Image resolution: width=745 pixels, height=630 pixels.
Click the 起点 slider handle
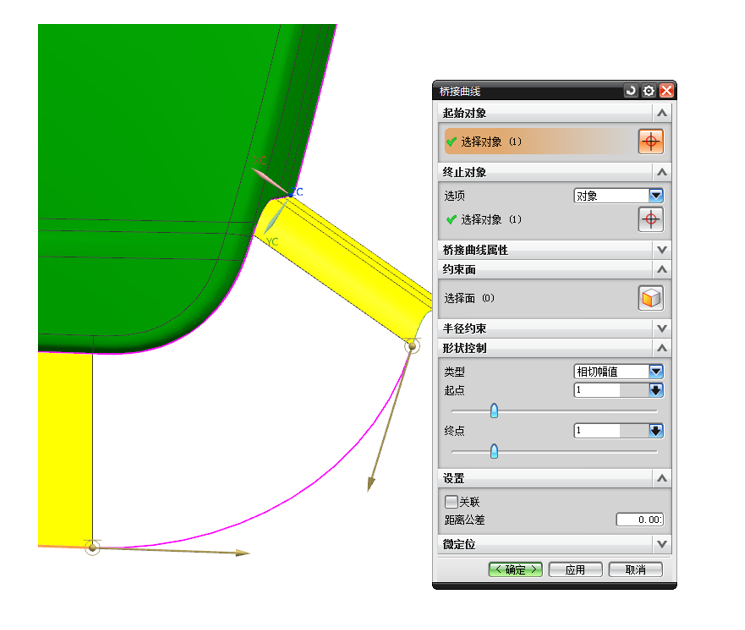494,410
